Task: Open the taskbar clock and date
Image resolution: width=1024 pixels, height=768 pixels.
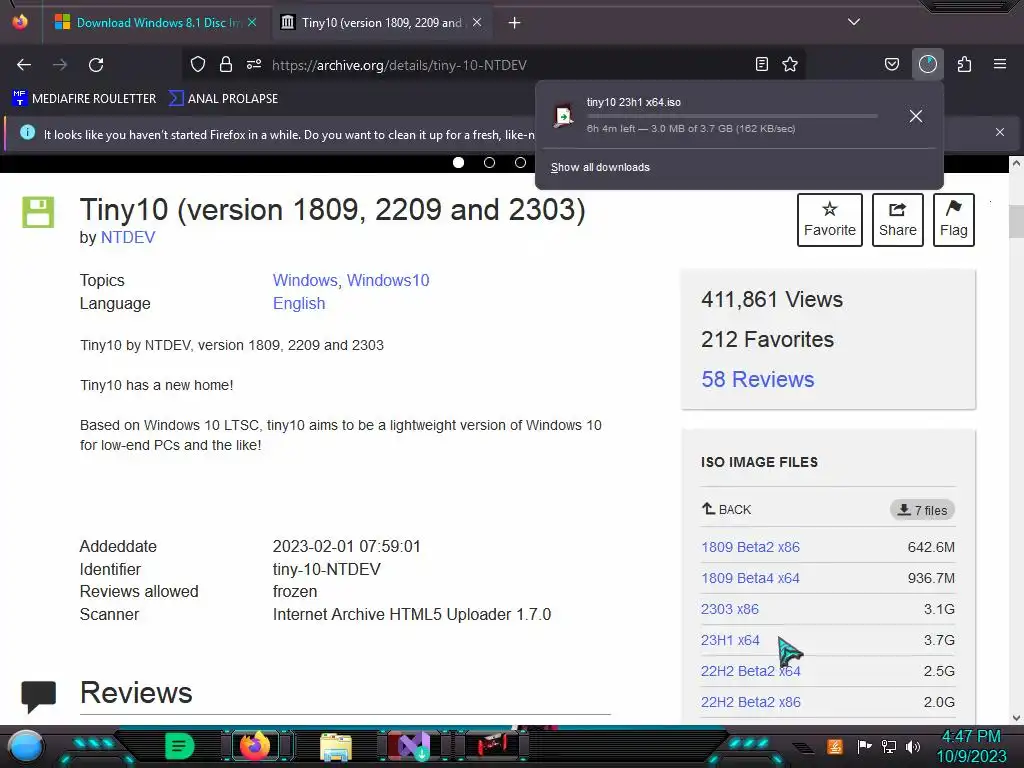Action: coord(971,746)
